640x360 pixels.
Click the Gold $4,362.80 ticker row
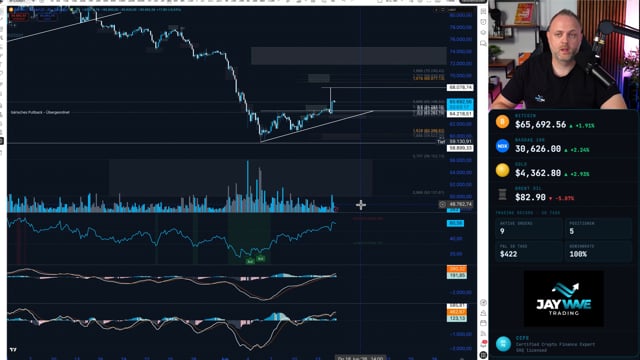point(564,170)
